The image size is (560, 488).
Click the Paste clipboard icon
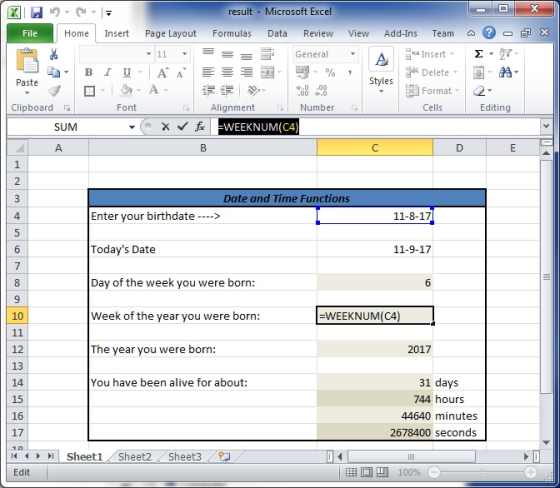pos(27,61)
